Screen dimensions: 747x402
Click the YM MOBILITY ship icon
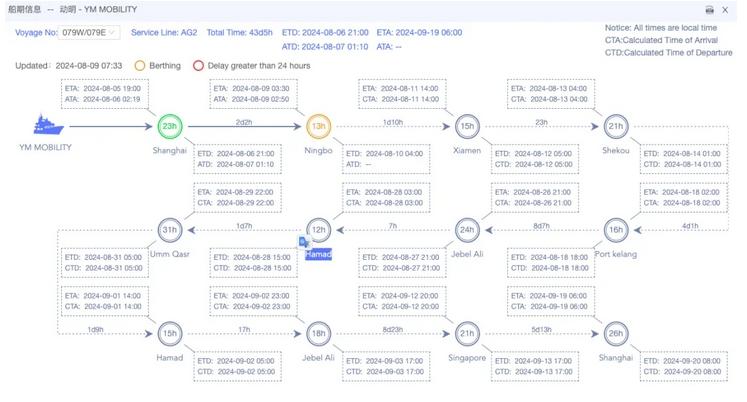click(x=48, y=125)
